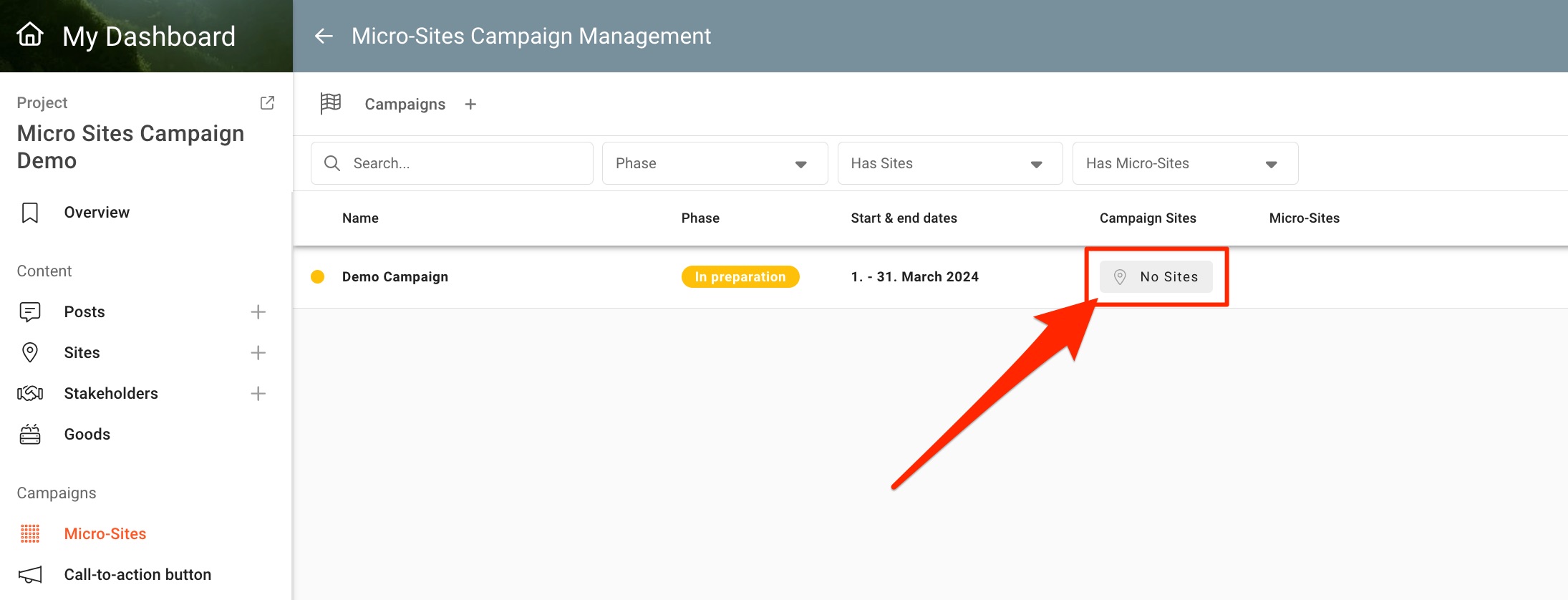Viewport: 1568px width, 600px height.
Task: Go to Micro-Sites in sidebar
Action: click(x=105, y=534)
